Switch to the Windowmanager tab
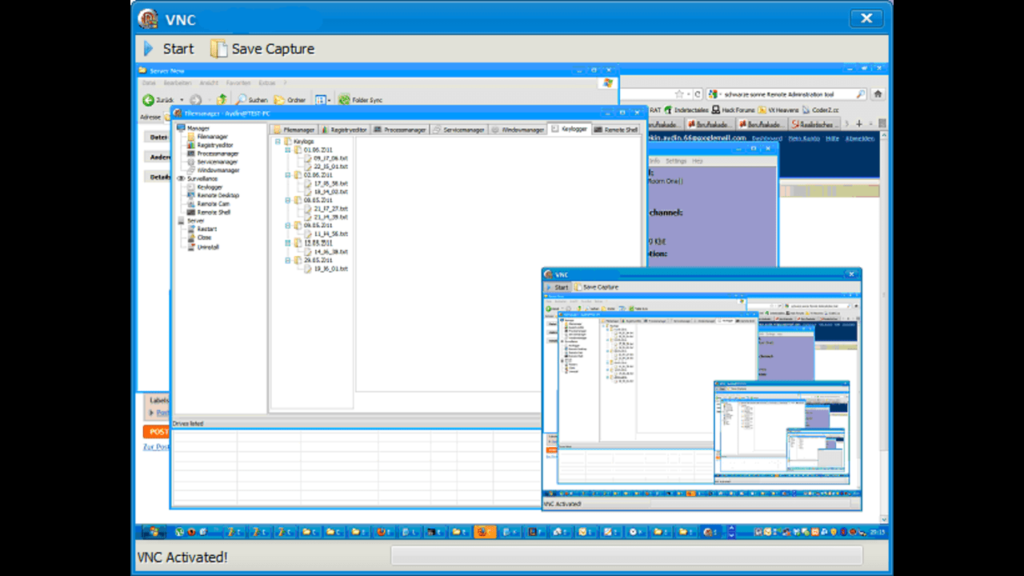The image size is (1024, 576). (x=518, y=129)
